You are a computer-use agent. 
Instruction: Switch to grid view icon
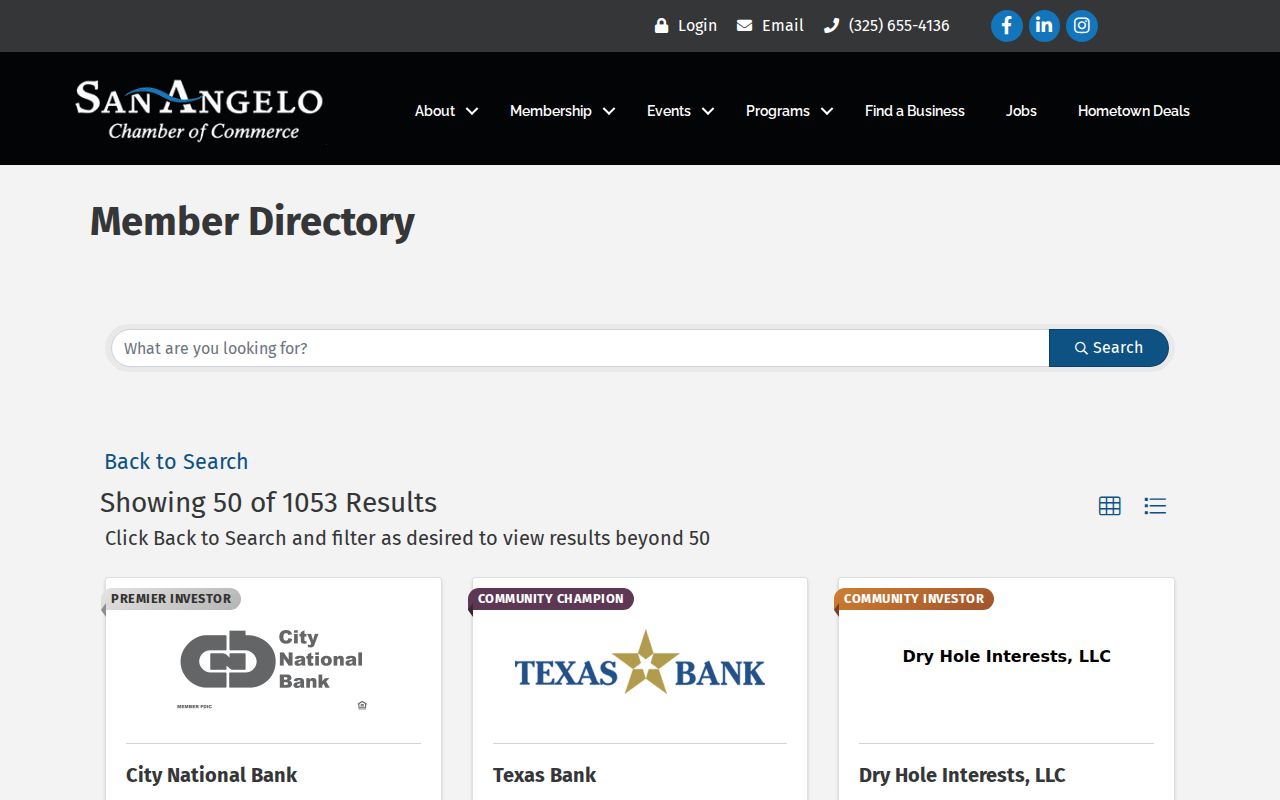pyautogui.click(x=1110, y=506)
